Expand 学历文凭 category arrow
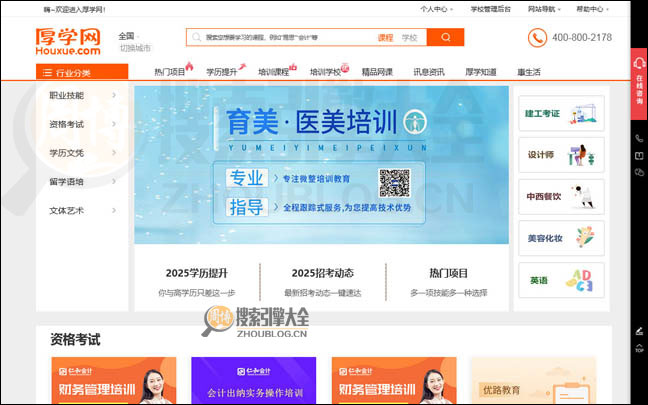 click(x=114, y=153)
